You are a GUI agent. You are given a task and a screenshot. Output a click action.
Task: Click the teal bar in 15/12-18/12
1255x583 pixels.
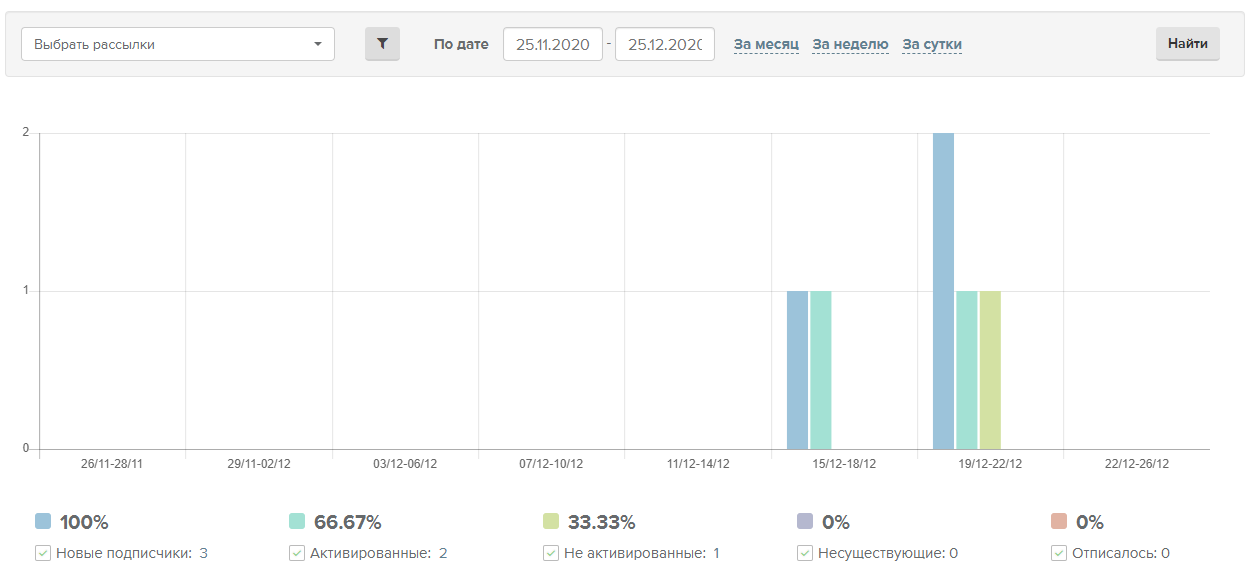point(821,370)
